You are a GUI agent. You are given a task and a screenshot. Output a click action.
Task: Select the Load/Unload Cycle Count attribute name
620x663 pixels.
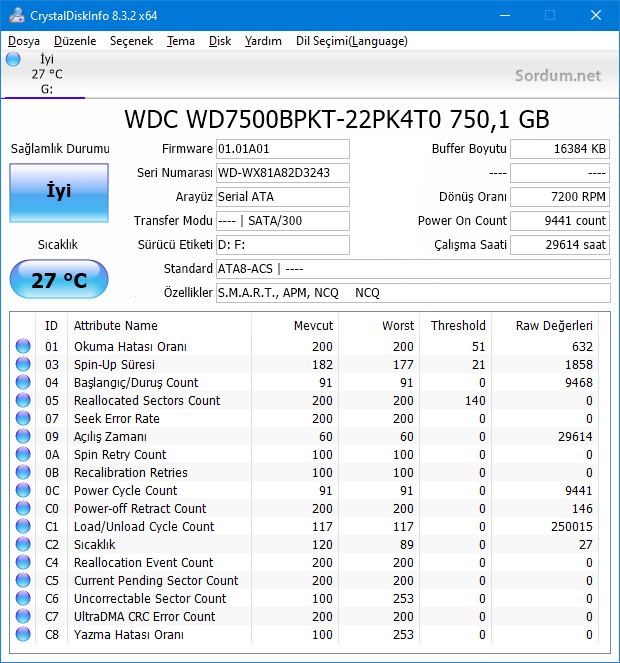click(x=144, y=526)
